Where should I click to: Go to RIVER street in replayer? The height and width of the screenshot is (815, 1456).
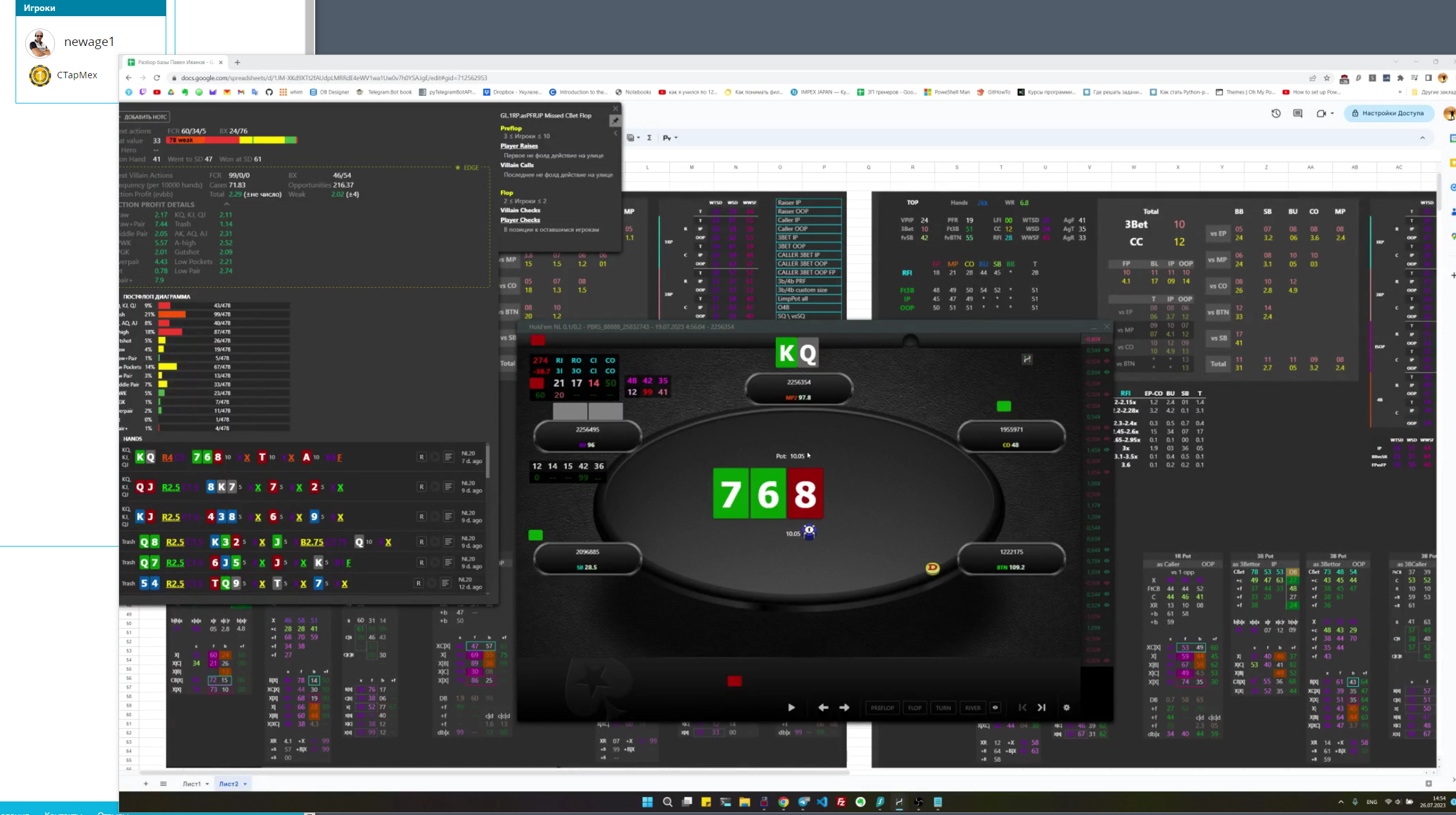[x=973, y=708]
